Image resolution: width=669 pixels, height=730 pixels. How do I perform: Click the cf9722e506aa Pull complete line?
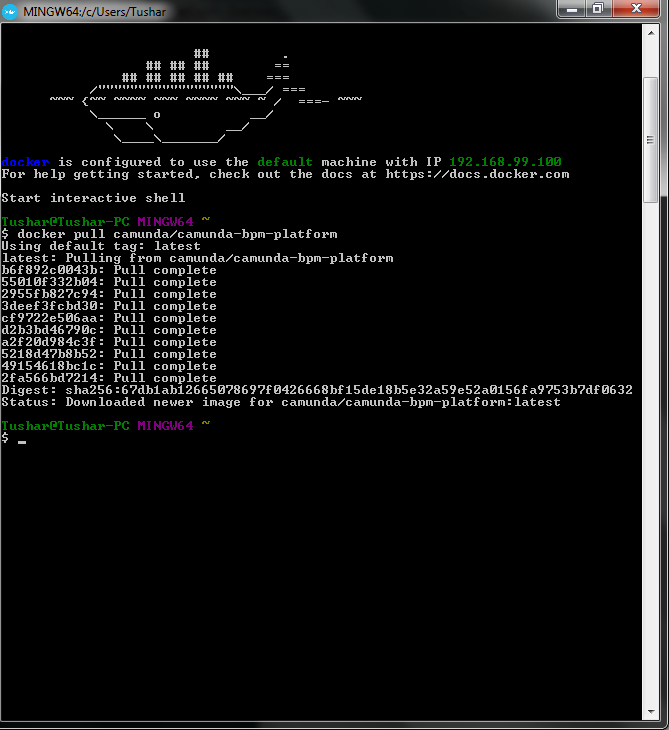tap(109, 318)
